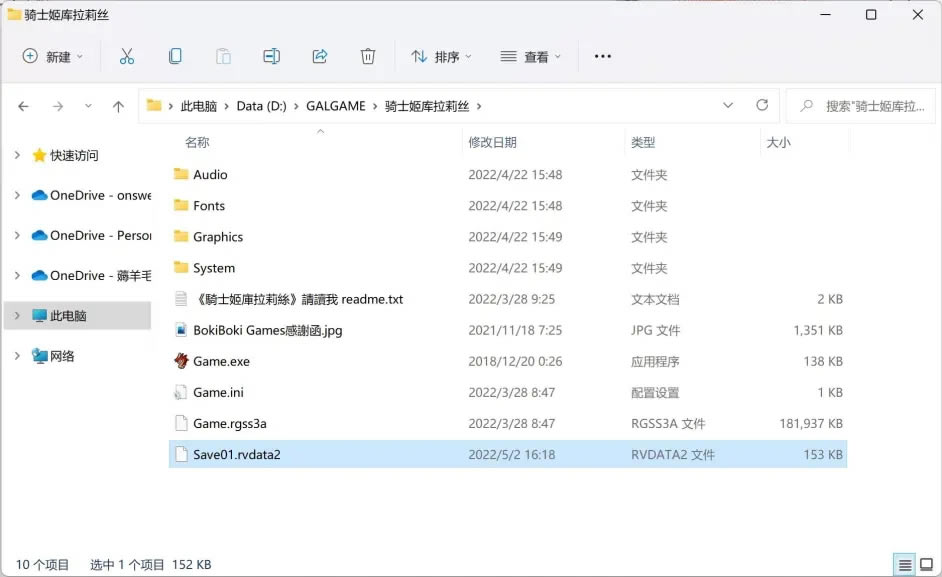Click the Cut scissors icon
This screenshot has height=577, width=942.
pos(127,57)
